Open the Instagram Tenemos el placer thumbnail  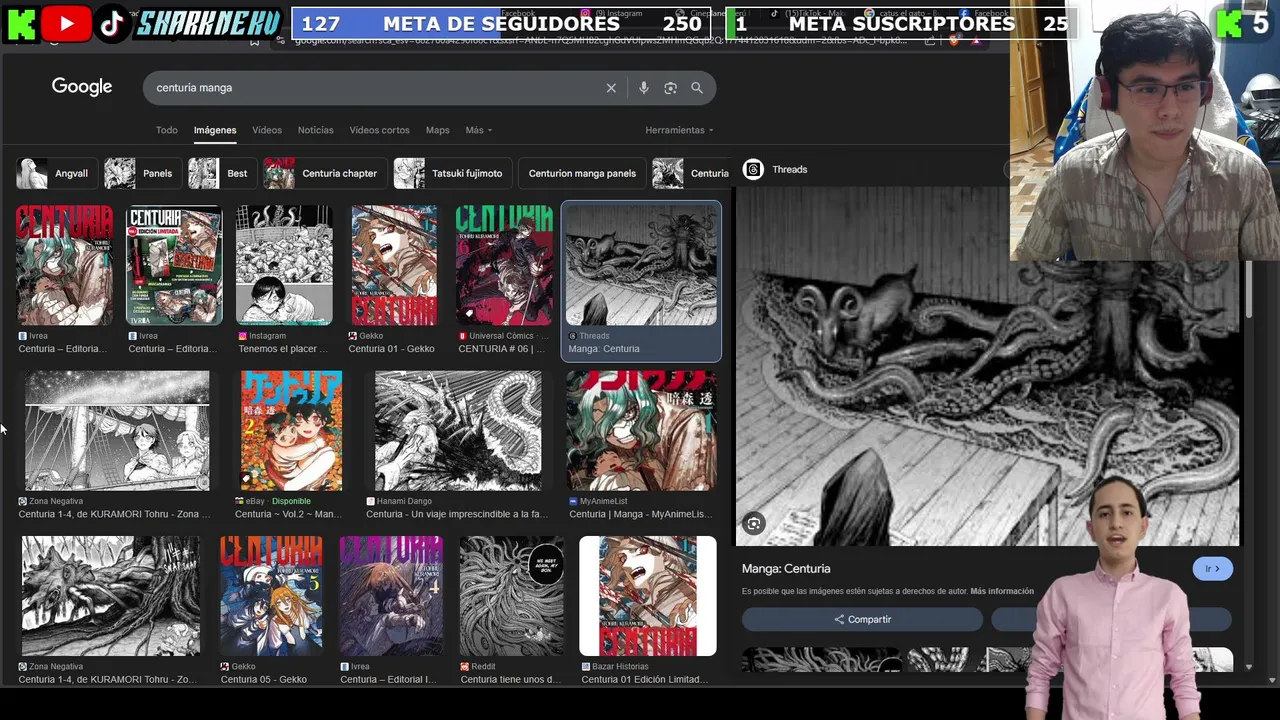[284, 265]
